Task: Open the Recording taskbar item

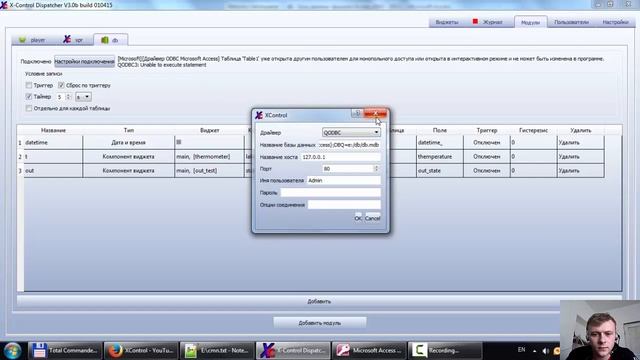Action: pyautogui.click(x=445, y=350)
